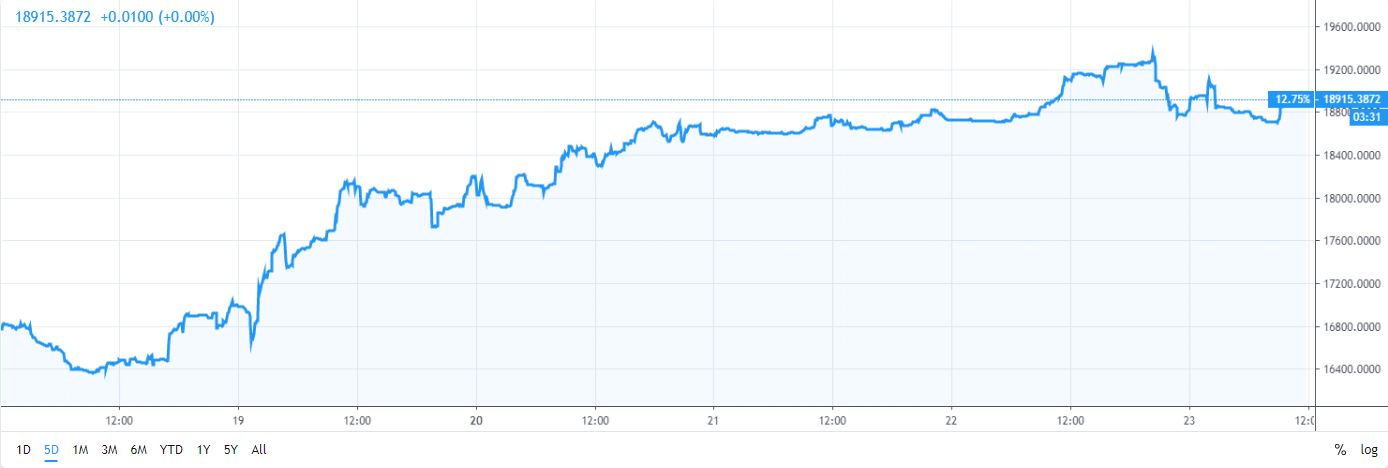Switch chart to 1Y range
Image resolution: width=1388 pixels, height=468 pixels.
[x=204, y=450]
